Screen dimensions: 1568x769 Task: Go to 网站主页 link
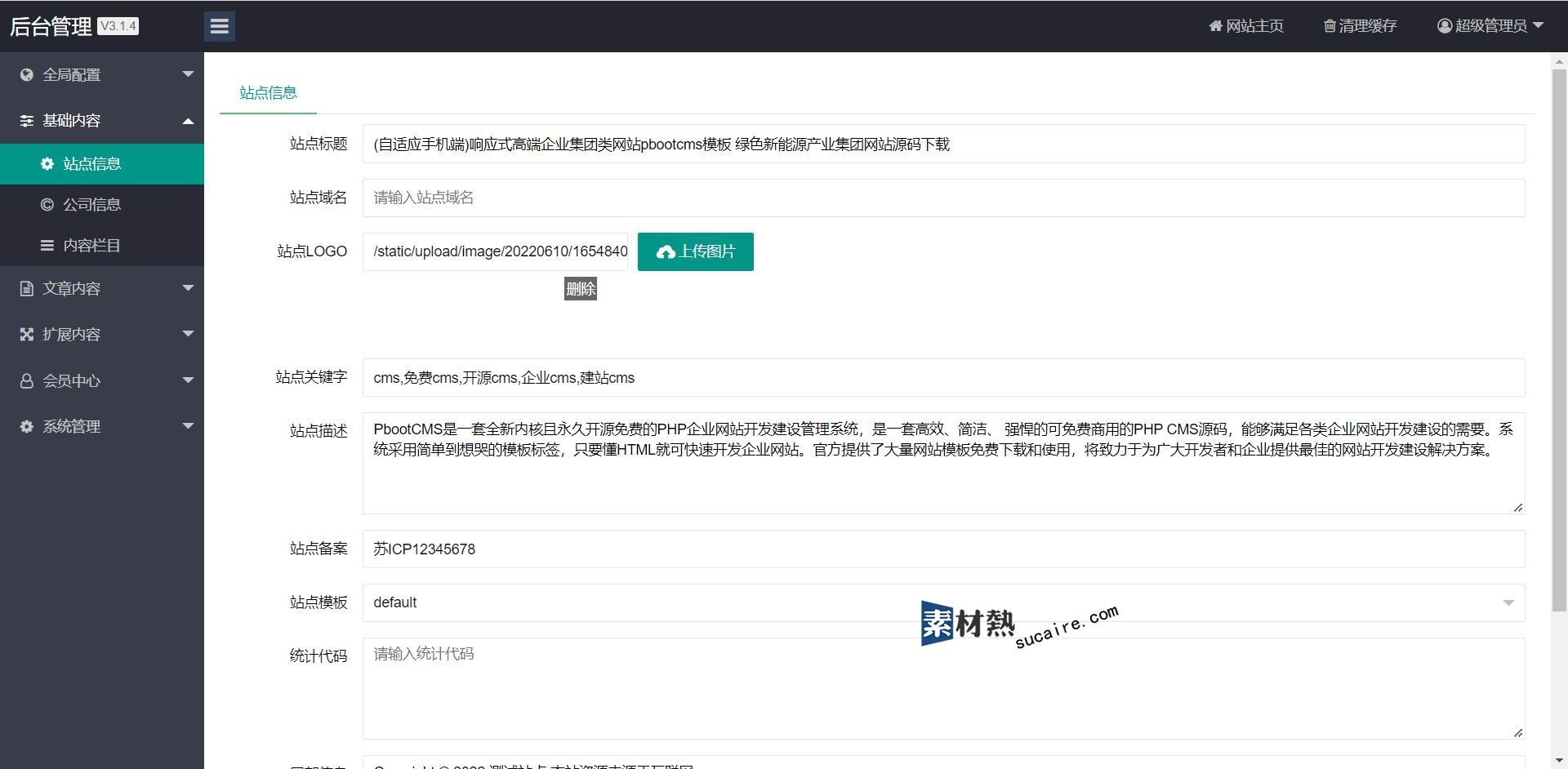click(x=1246, y=26)
